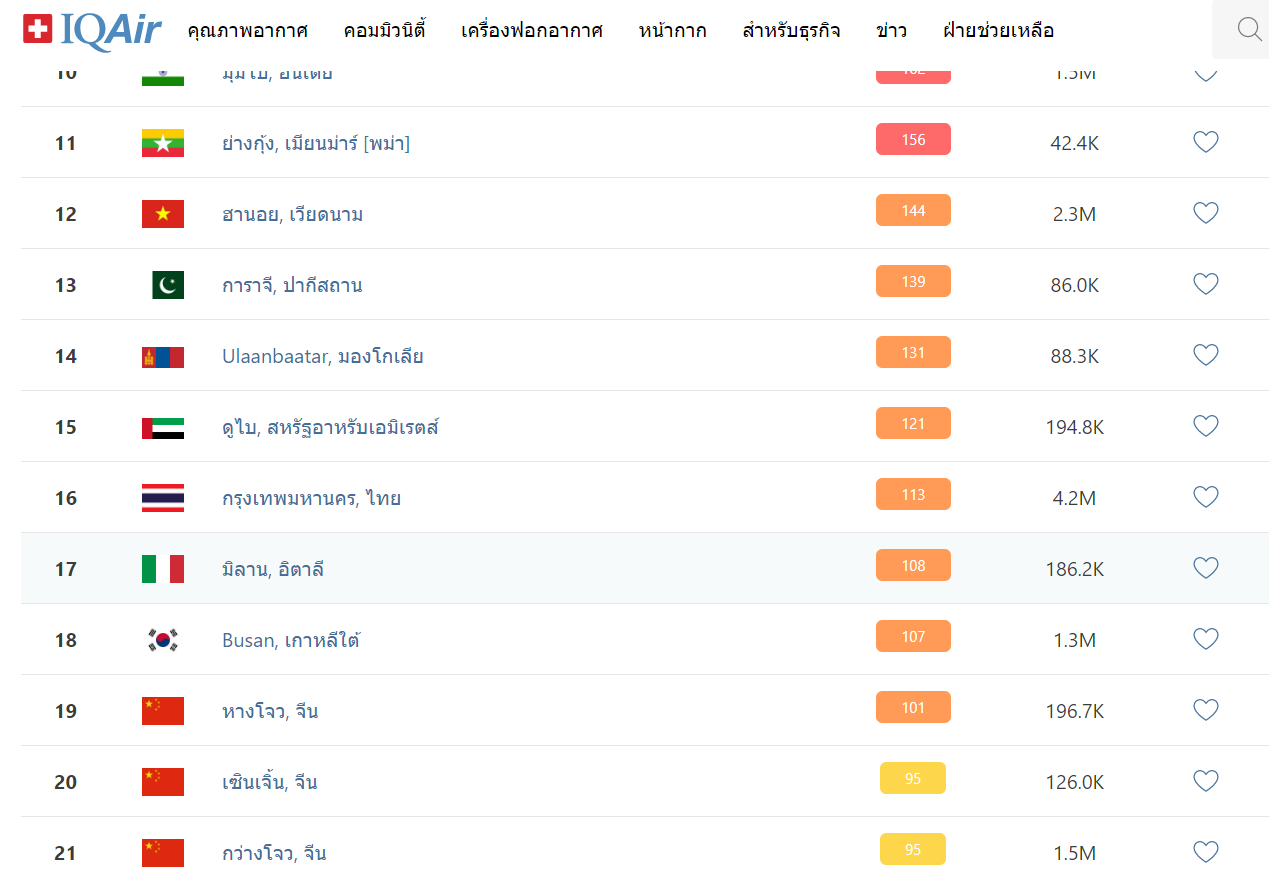Click the red 156 AQI badge for ย่างกุ้ง
This screenshot has height=869, width=1269.
point(912,140)
